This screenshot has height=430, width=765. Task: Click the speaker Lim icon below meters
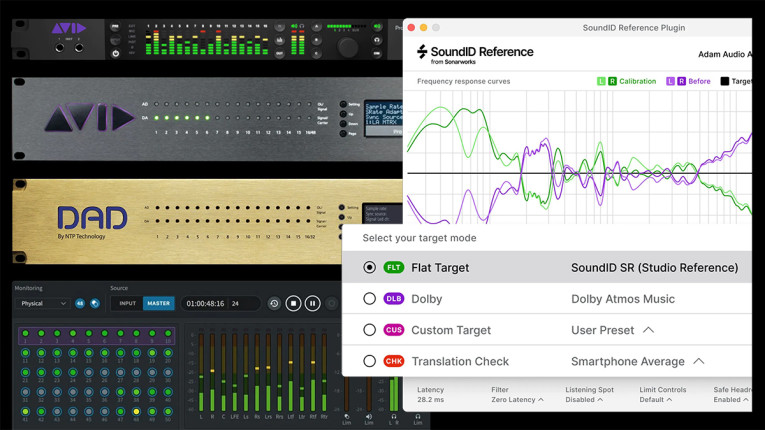point(369,419)
